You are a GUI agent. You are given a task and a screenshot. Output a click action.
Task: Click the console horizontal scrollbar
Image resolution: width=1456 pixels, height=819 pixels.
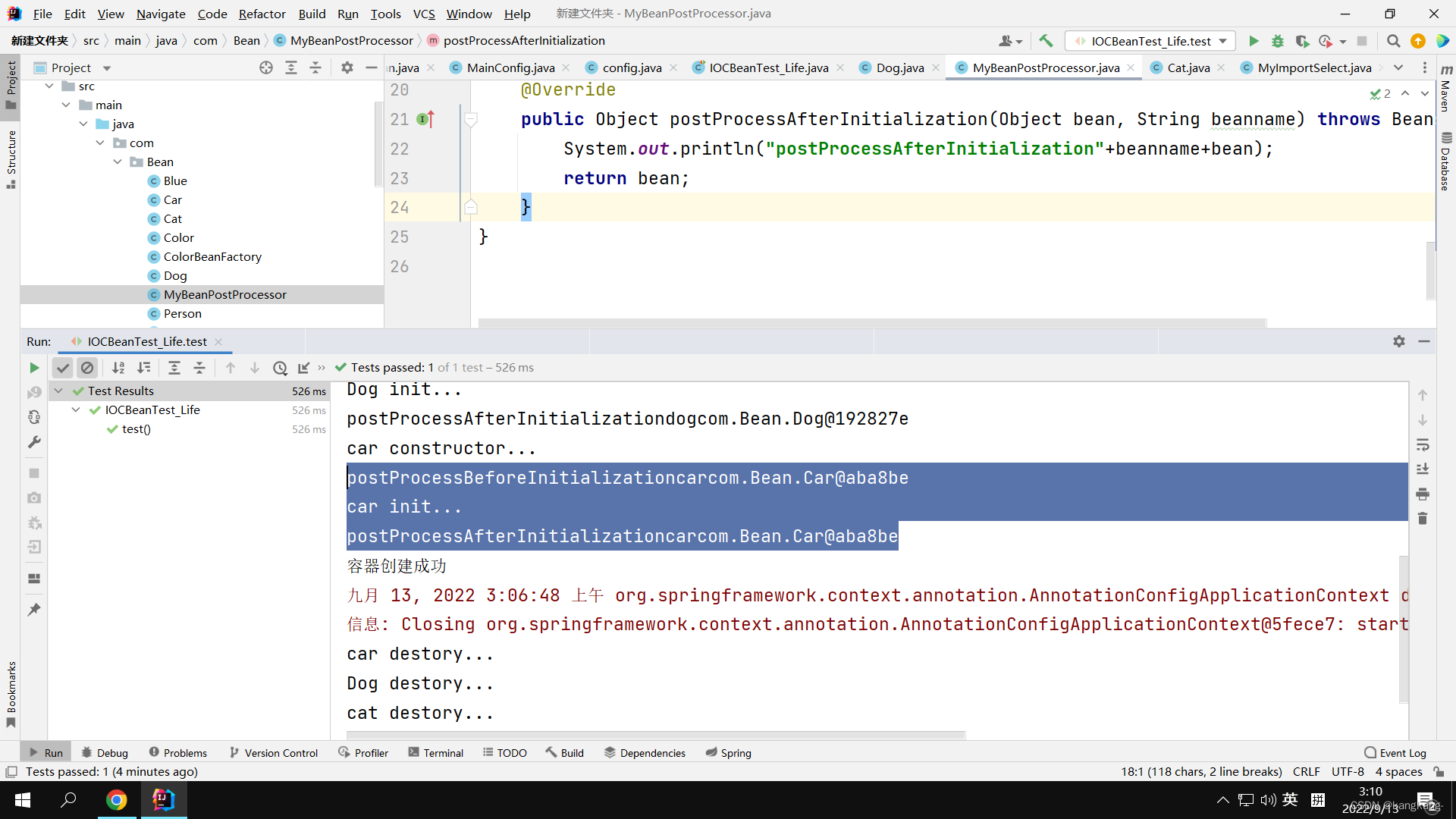point(655,734)
